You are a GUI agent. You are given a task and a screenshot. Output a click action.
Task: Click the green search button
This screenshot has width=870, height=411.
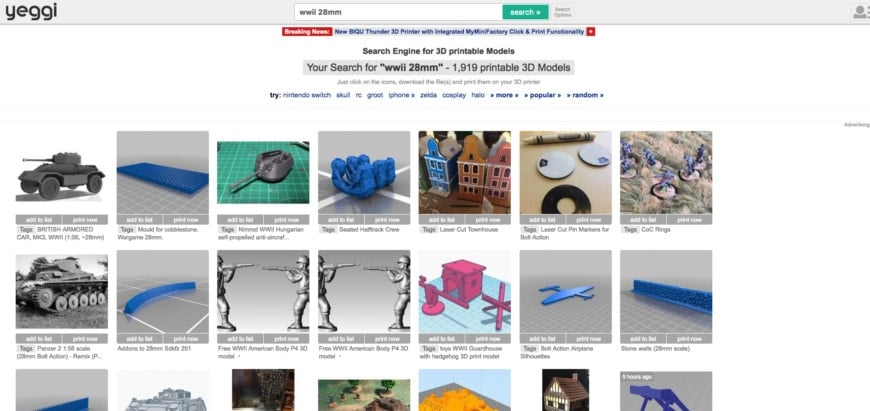(525, 12)
